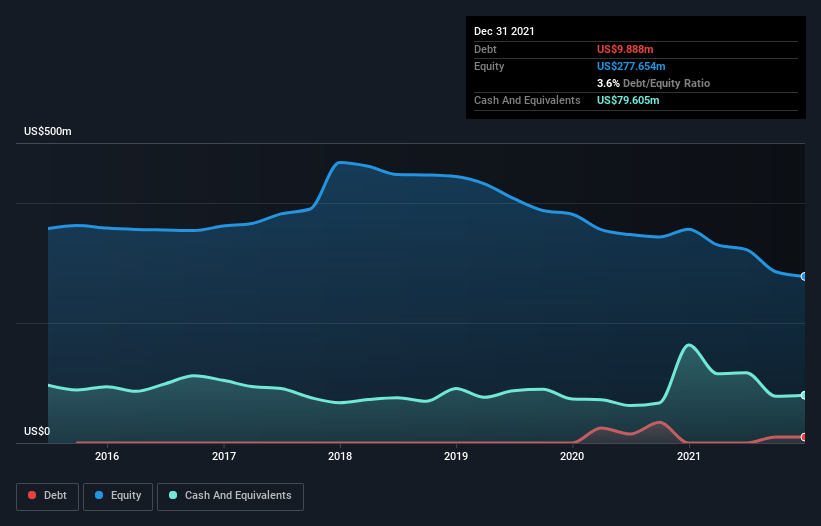Click the 2020 x-axis label

click(572, 456)
